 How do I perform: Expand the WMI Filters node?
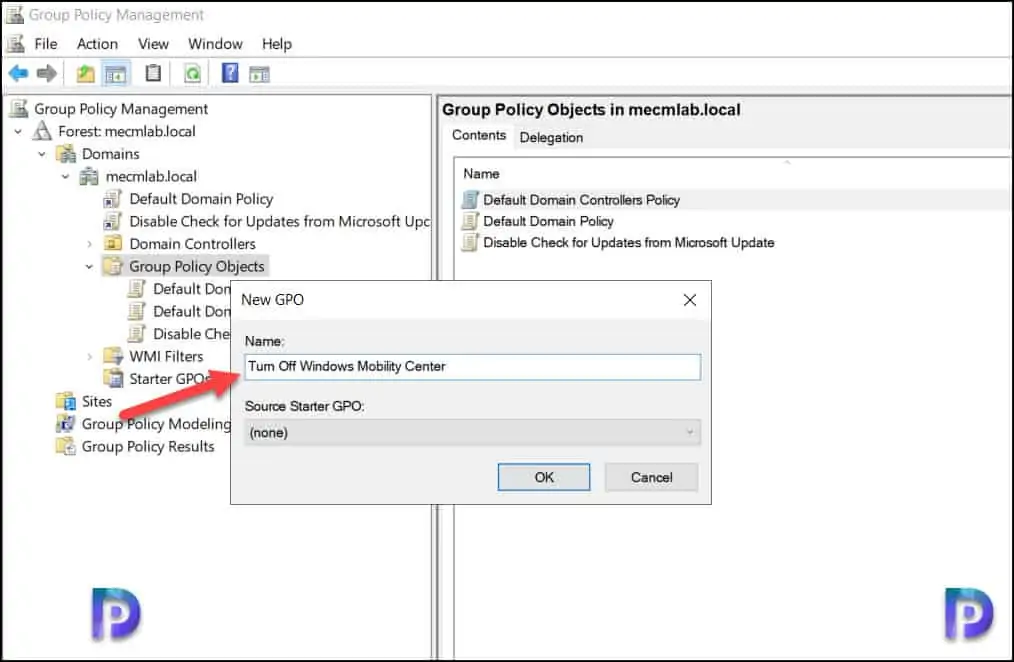coord(89,357)
